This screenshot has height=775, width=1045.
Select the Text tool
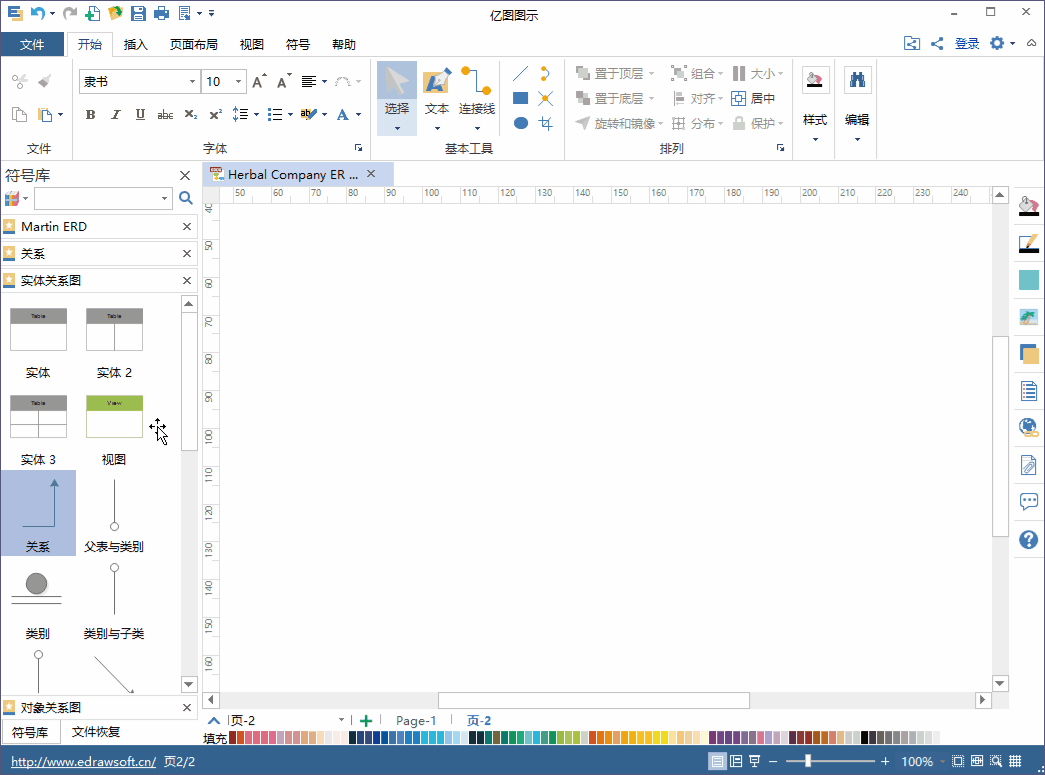[x=437, y=99]
